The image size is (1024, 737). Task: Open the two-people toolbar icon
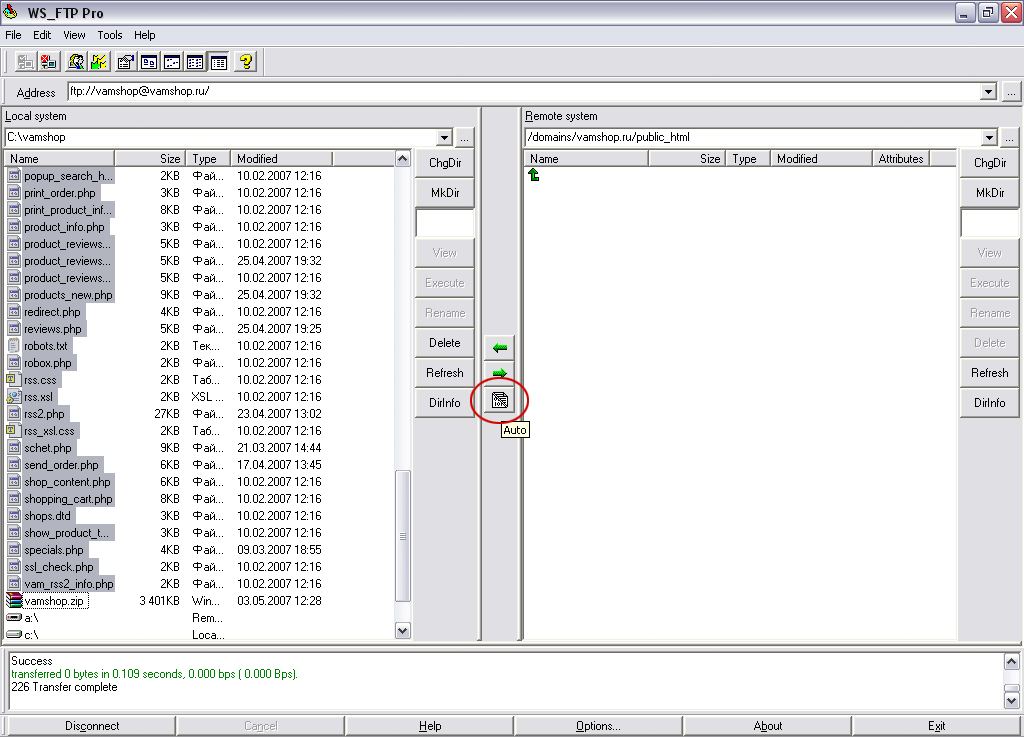pyautogui.click(x=76, y=62)
